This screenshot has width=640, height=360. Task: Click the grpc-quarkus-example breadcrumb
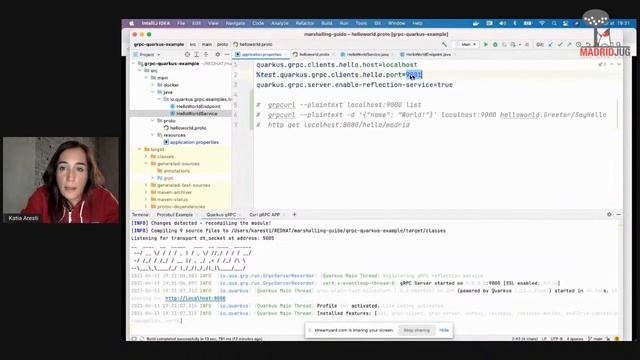[158, 44]
